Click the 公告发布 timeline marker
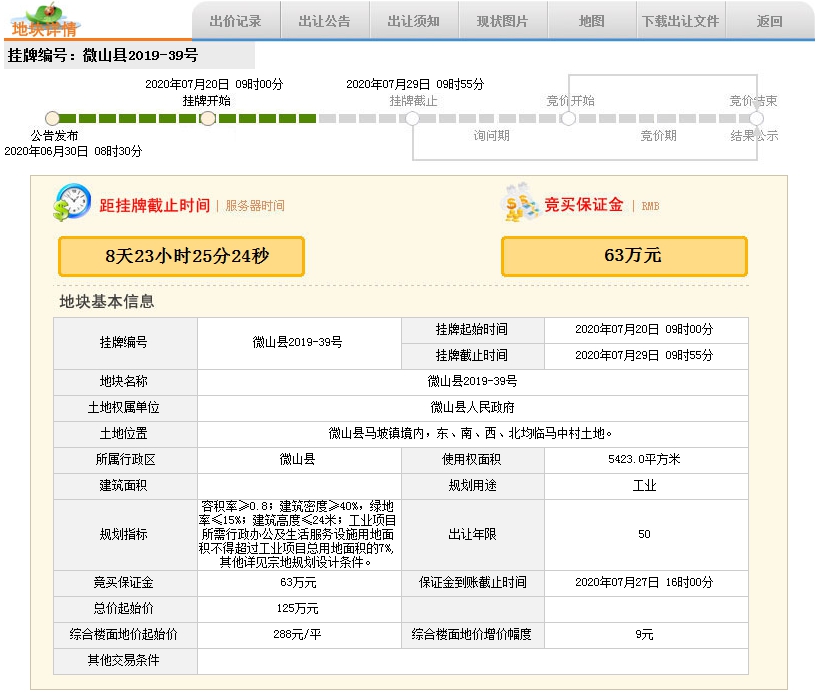Viewport: 820px width, 694px height. click(52, 118)
